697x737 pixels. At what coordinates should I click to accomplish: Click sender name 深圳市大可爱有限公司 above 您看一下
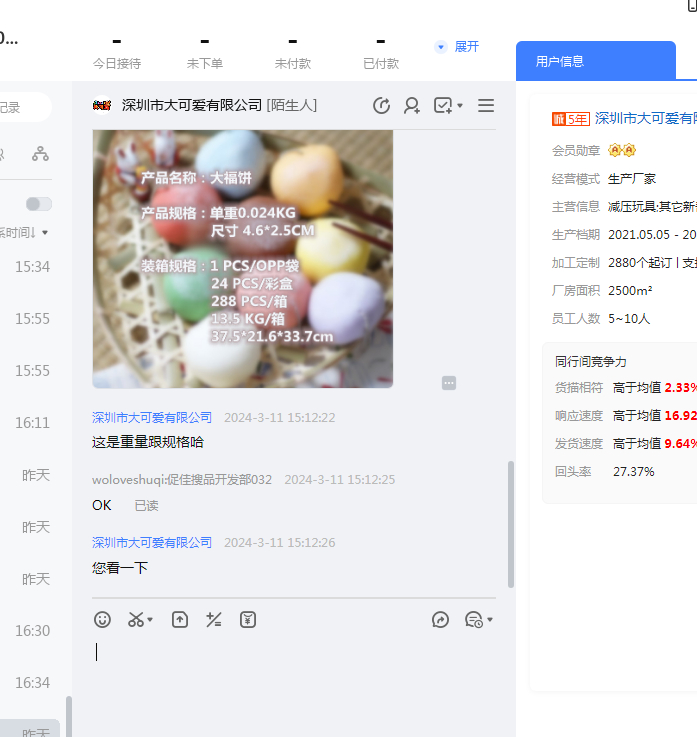[152, 543]
